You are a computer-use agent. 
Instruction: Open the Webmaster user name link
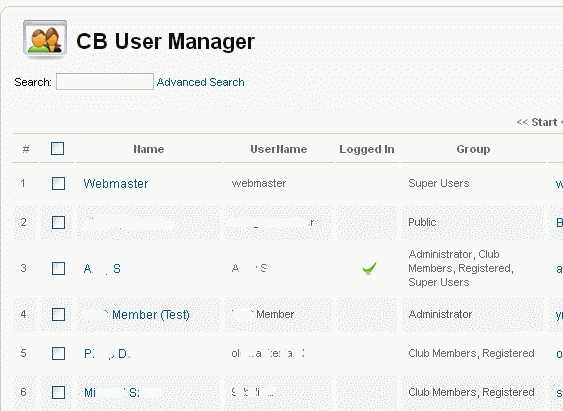(x=116, y=184)
